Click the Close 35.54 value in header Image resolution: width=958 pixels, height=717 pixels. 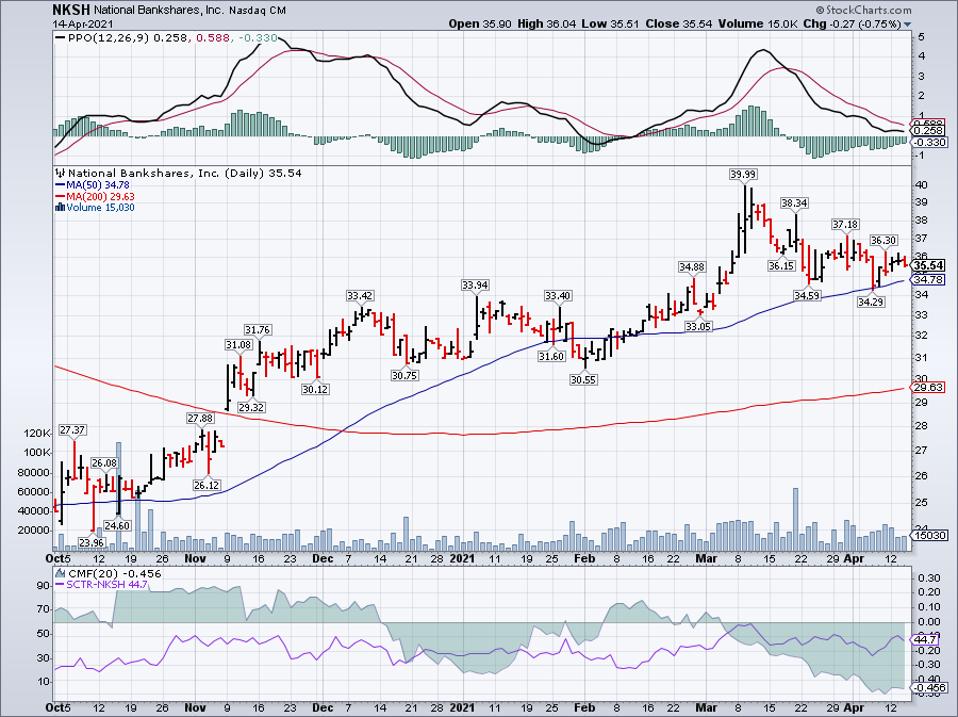coord(678,24)
